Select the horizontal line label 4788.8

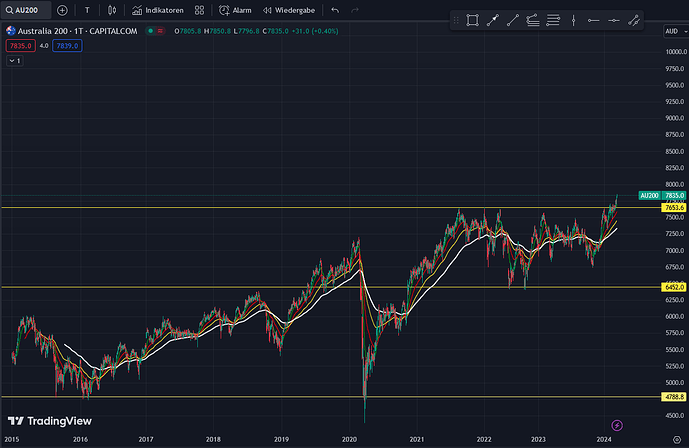(x=674, y=397)
